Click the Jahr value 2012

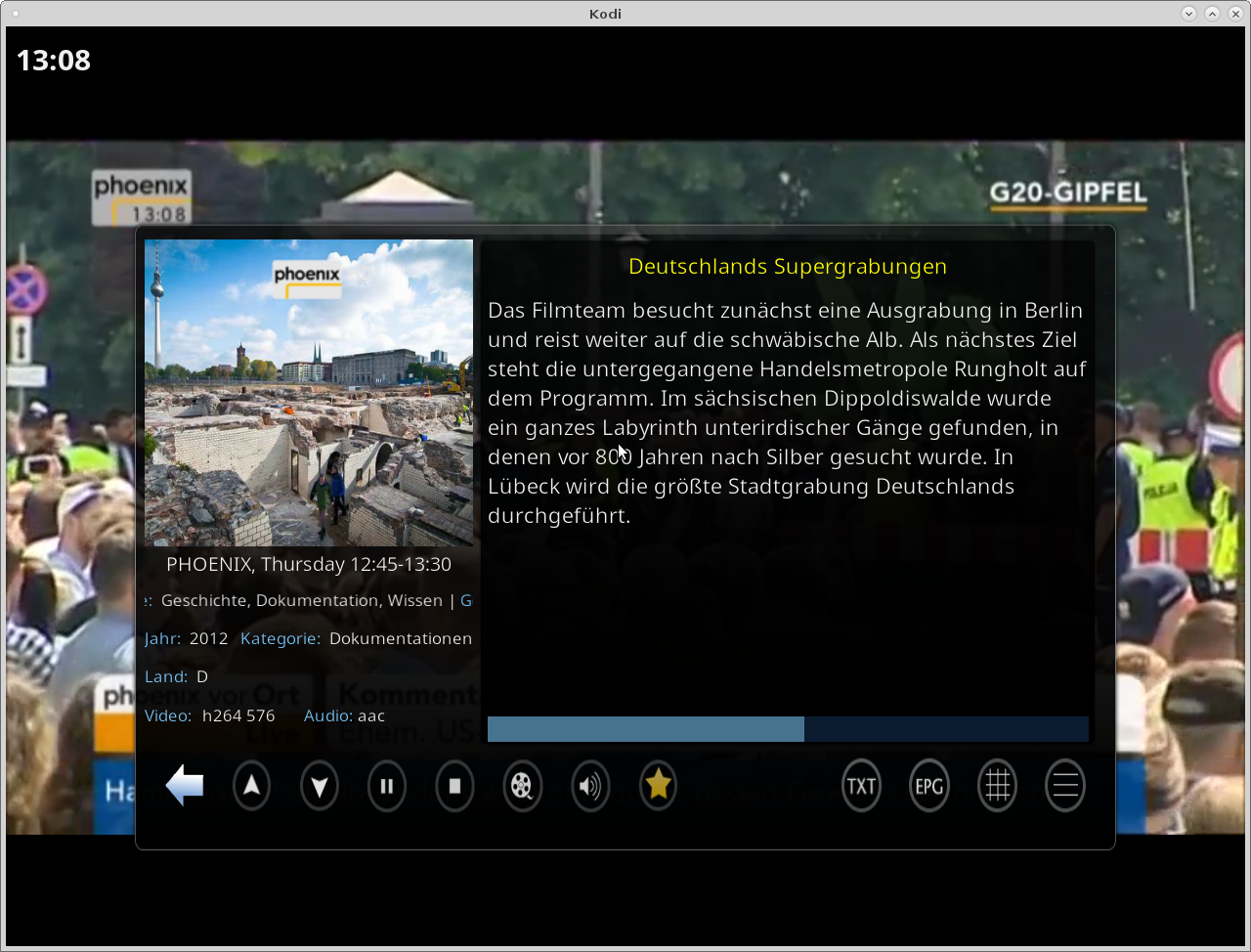coord(209,638)
